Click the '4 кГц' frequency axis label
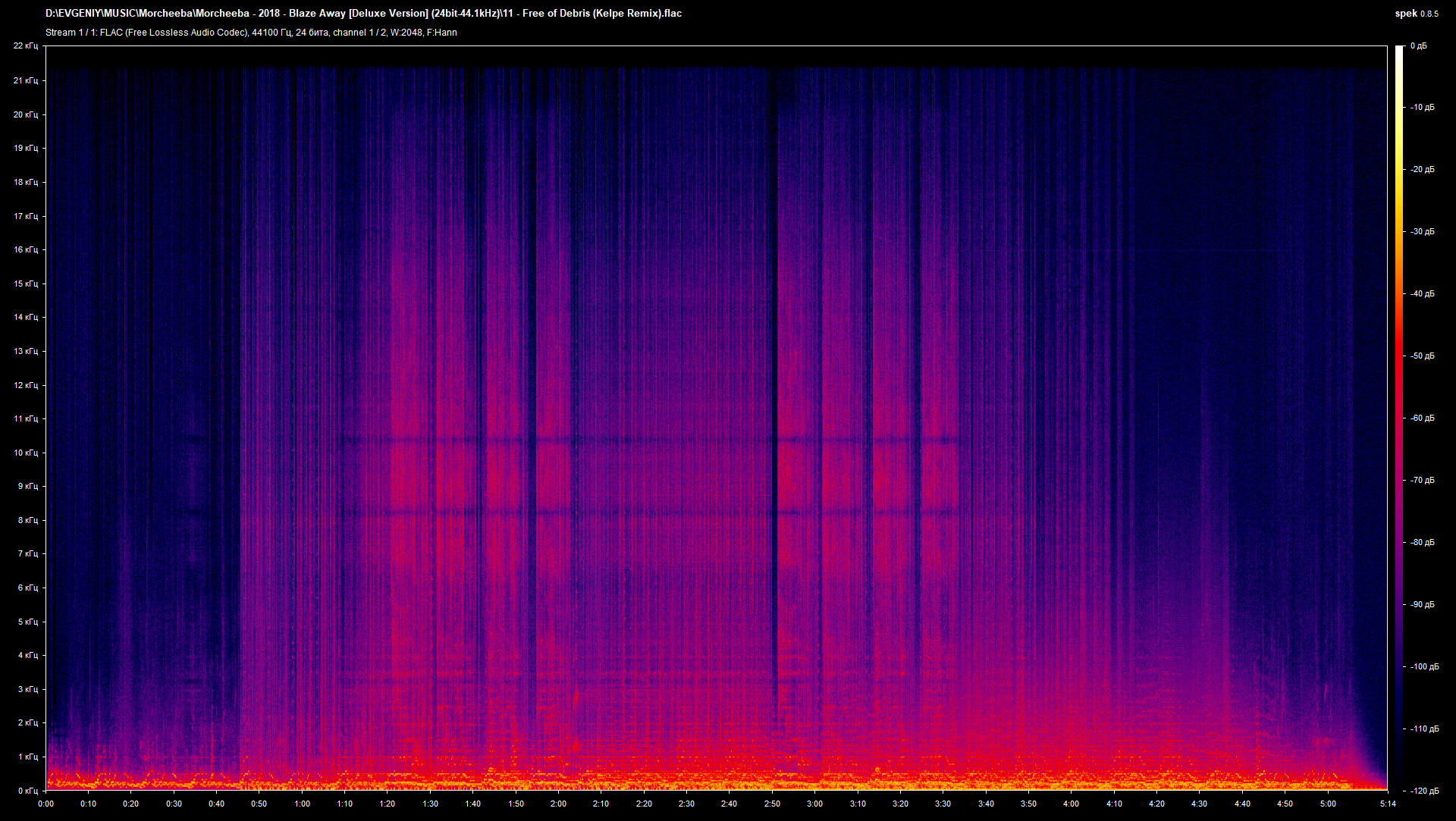 (27, 655)
